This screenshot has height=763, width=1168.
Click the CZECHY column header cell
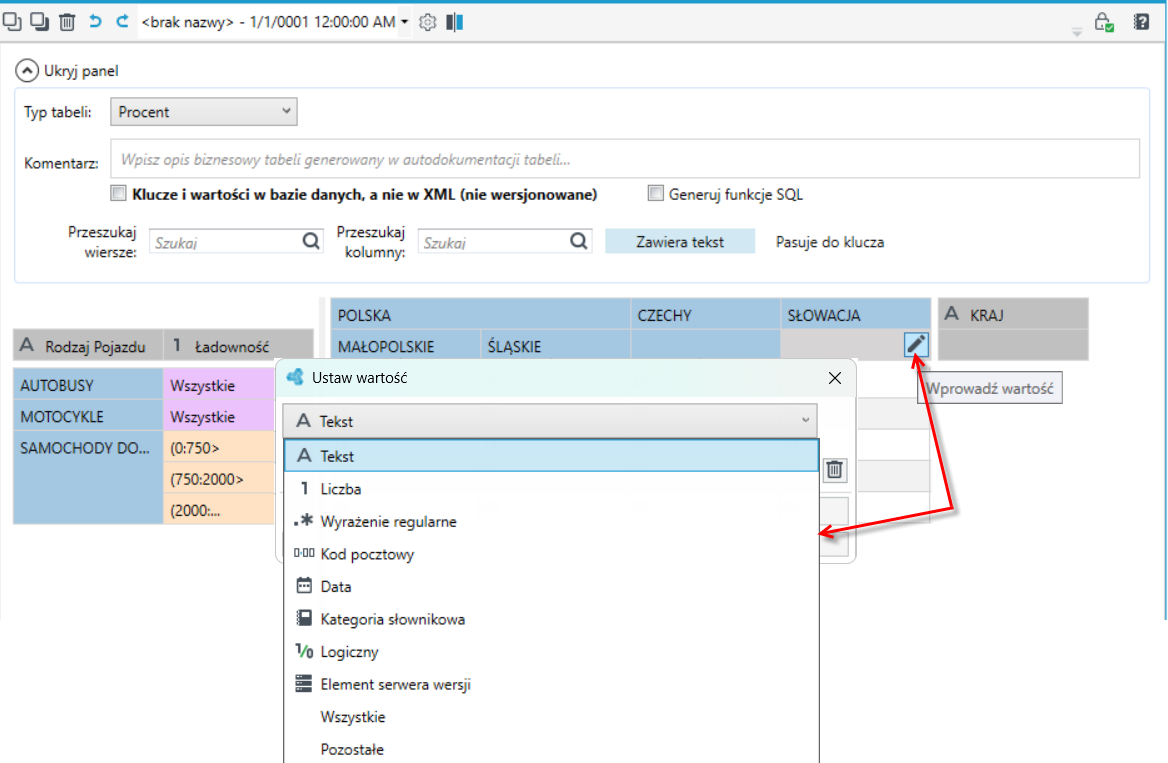(705, 315)
